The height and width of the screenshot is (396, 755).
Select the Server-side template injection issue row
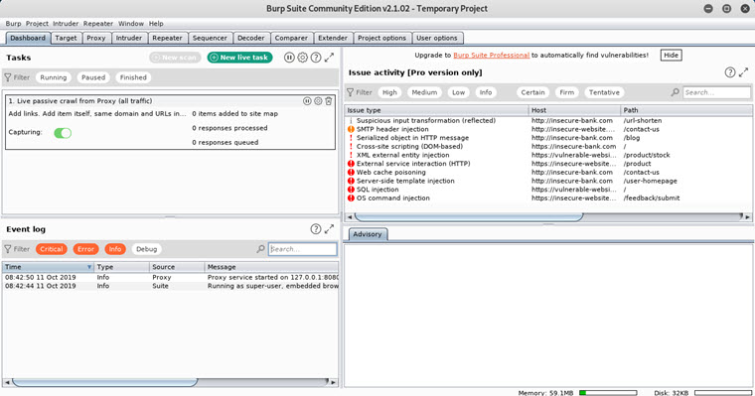pyautogui.click(x=548, y=181)
